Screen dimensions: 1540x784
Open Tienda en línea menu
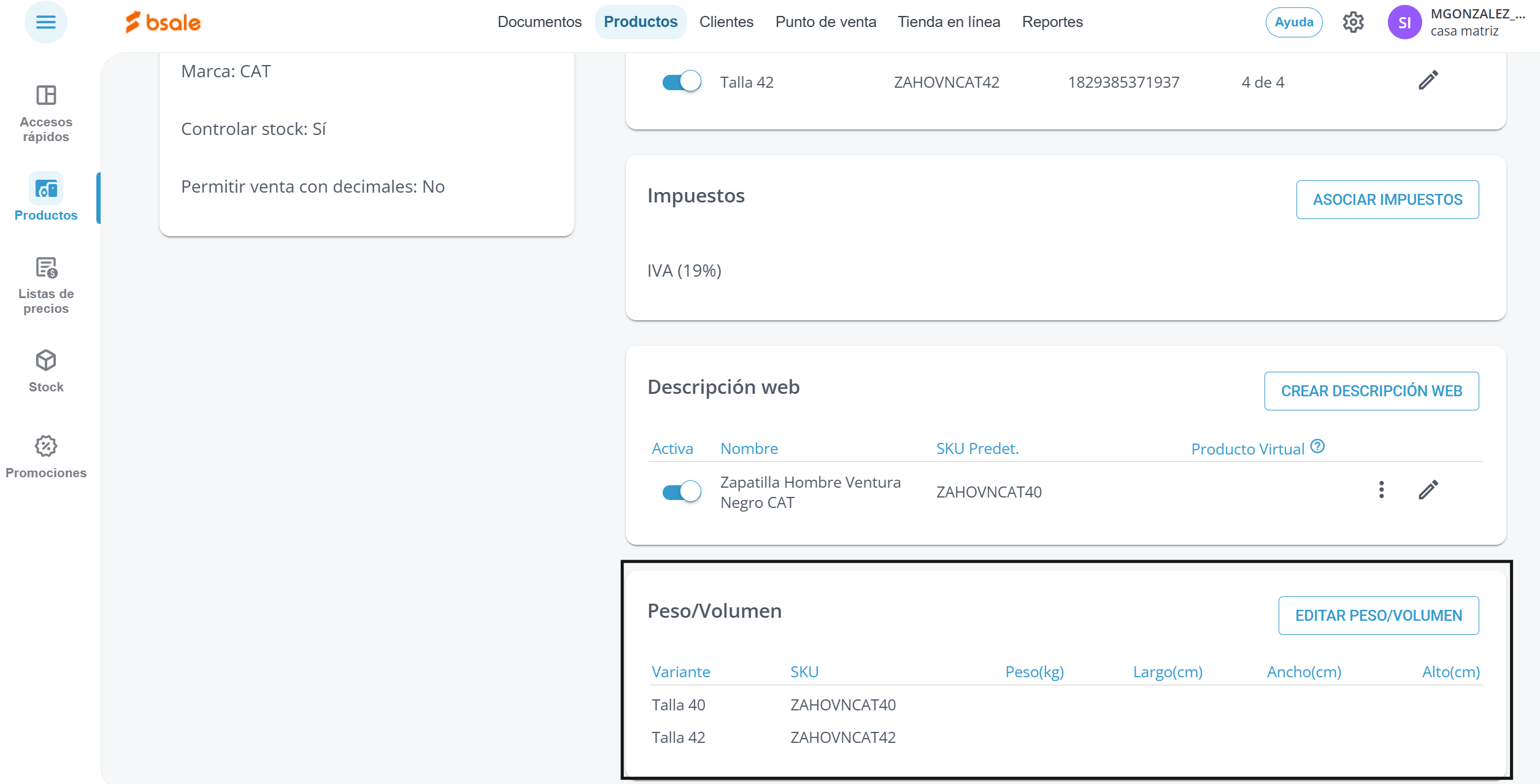pyautogui.click(x=949, y=22)
